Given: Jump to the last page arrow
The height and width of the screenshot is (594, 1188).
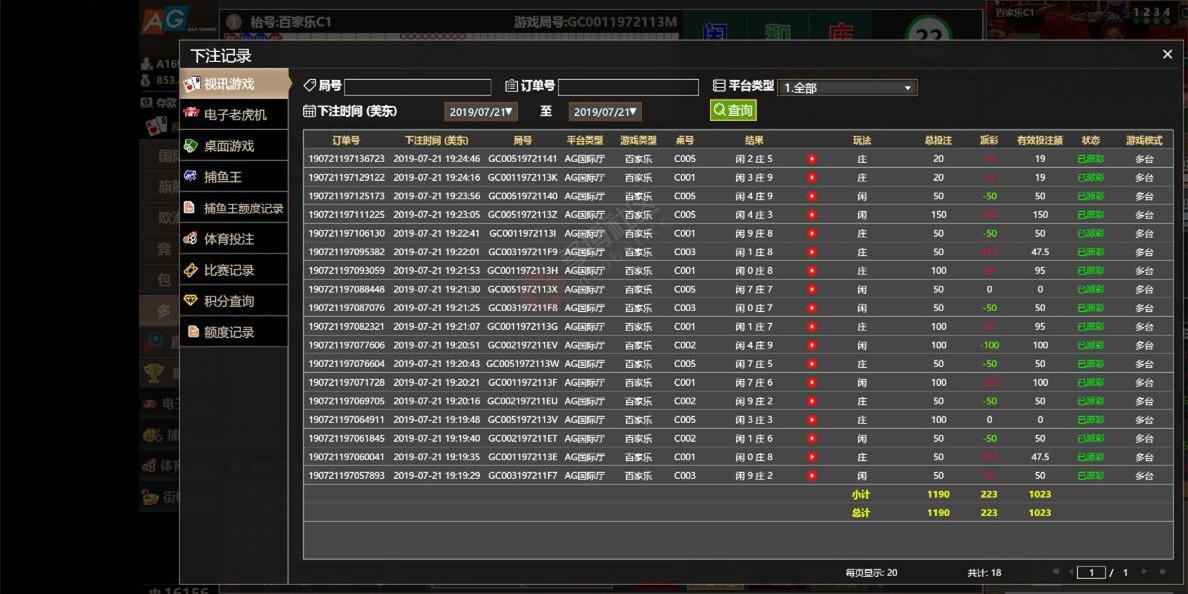Looking at the screenshot, I should pos(1165,571).
